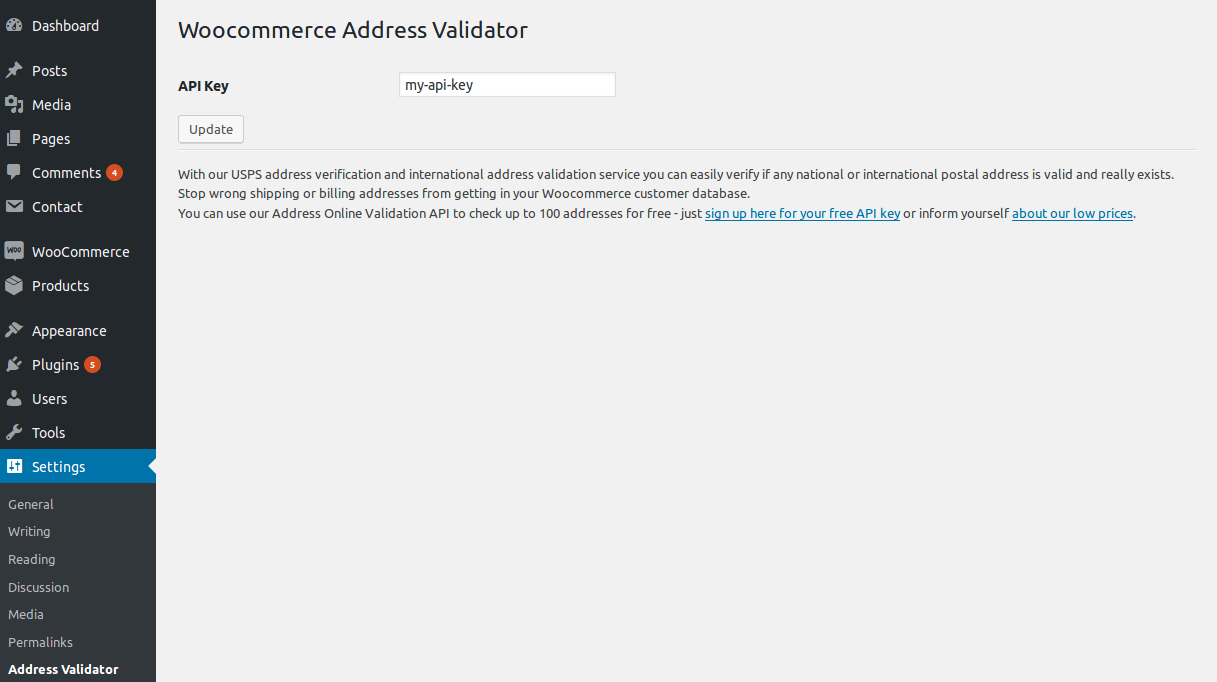Click the Comments speech bubble icon
The height and width of the screenshot is (682, 1217).
point(14,172)
